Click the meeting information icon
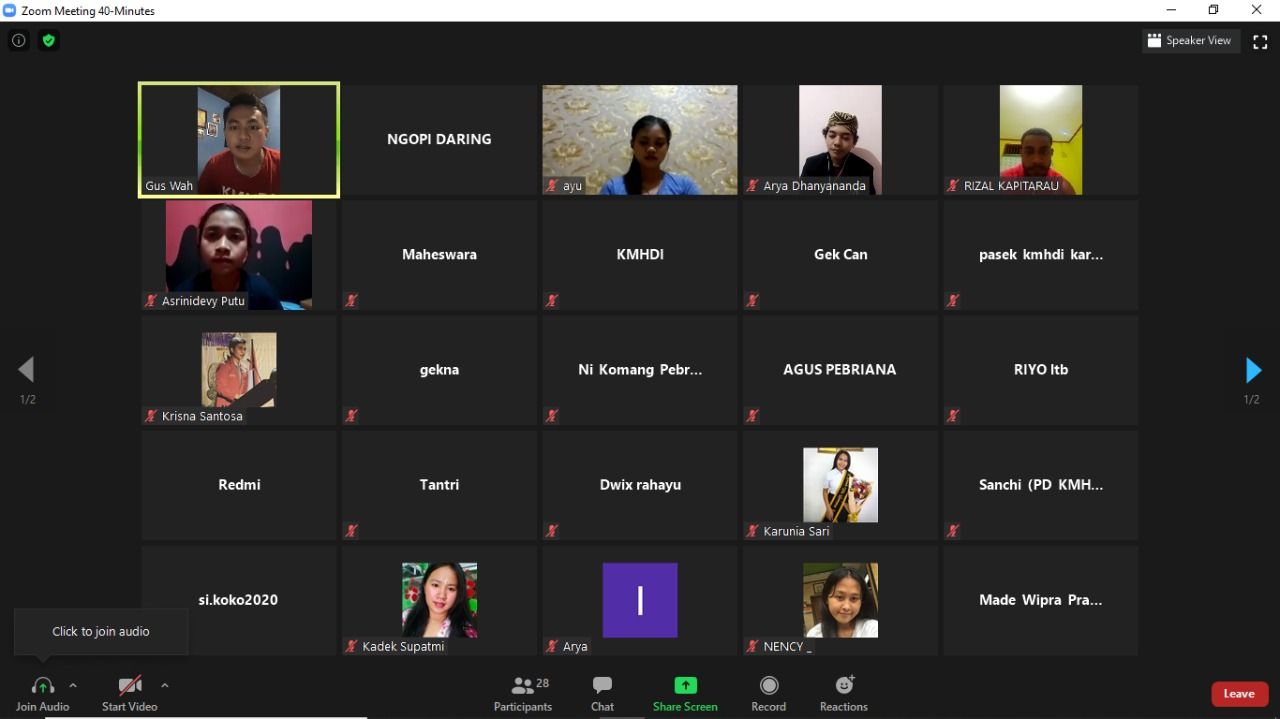The width and height of the screenshot is (1280, 719). click(18, 41)
